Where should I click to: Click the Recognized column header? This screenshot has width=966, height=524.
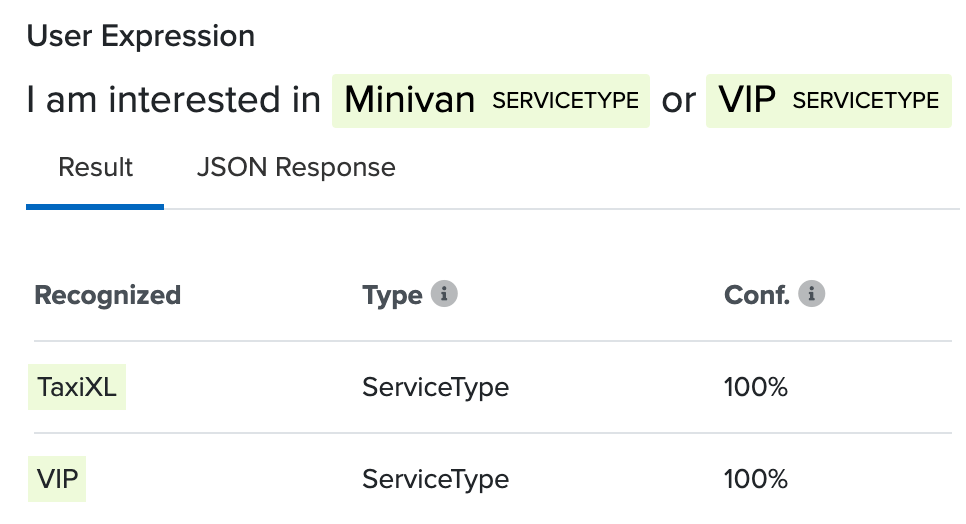click(107, 296)
